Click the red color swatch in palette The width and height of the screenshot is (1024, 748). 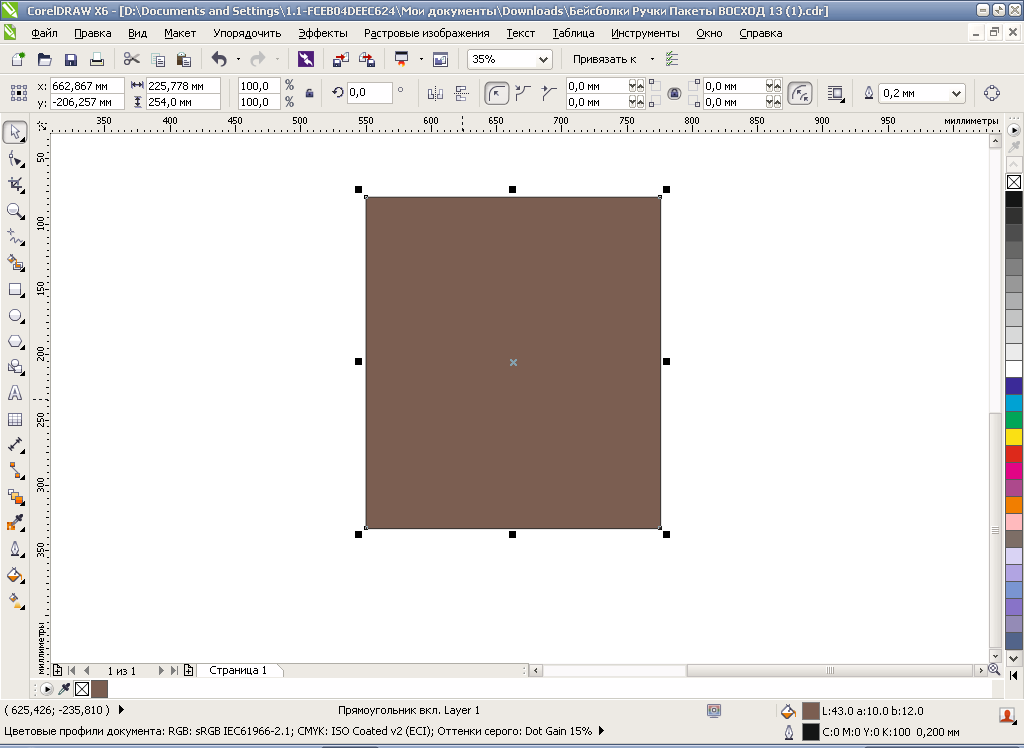(x=1014, y=454)
